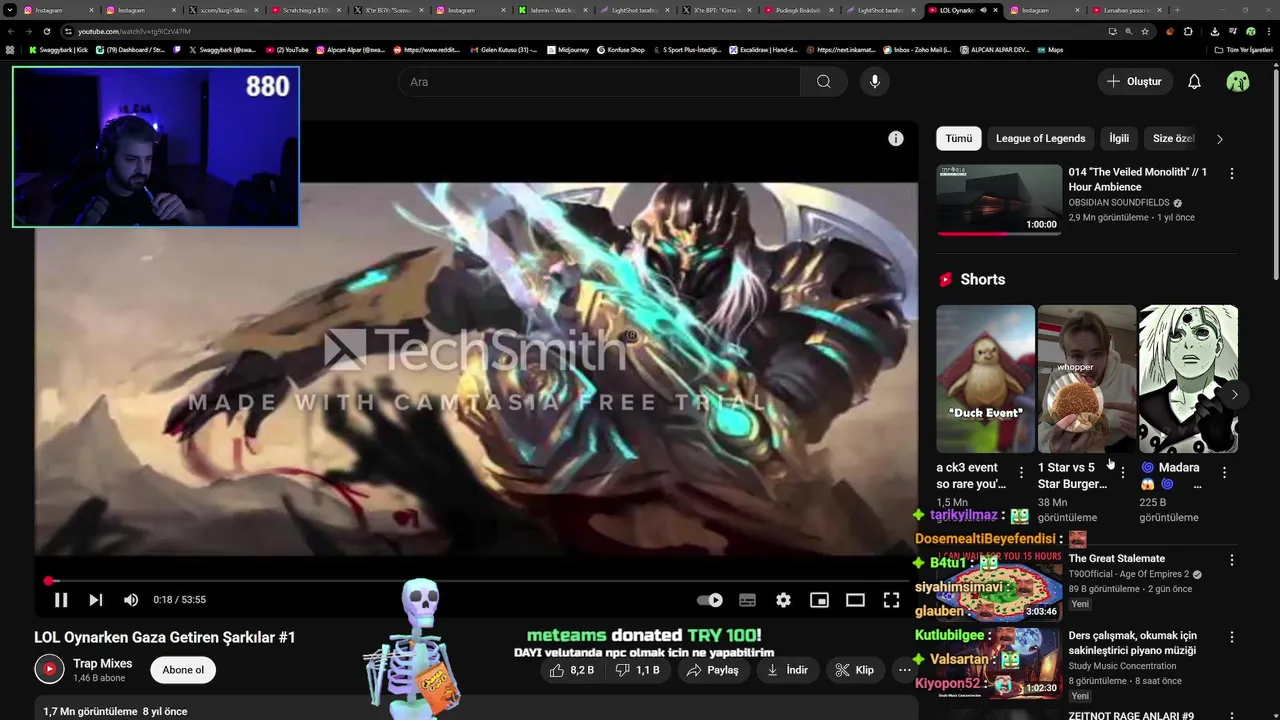Switch to miniplayer mode
This screenshot has width=1280, height=720.
point(819,600)
